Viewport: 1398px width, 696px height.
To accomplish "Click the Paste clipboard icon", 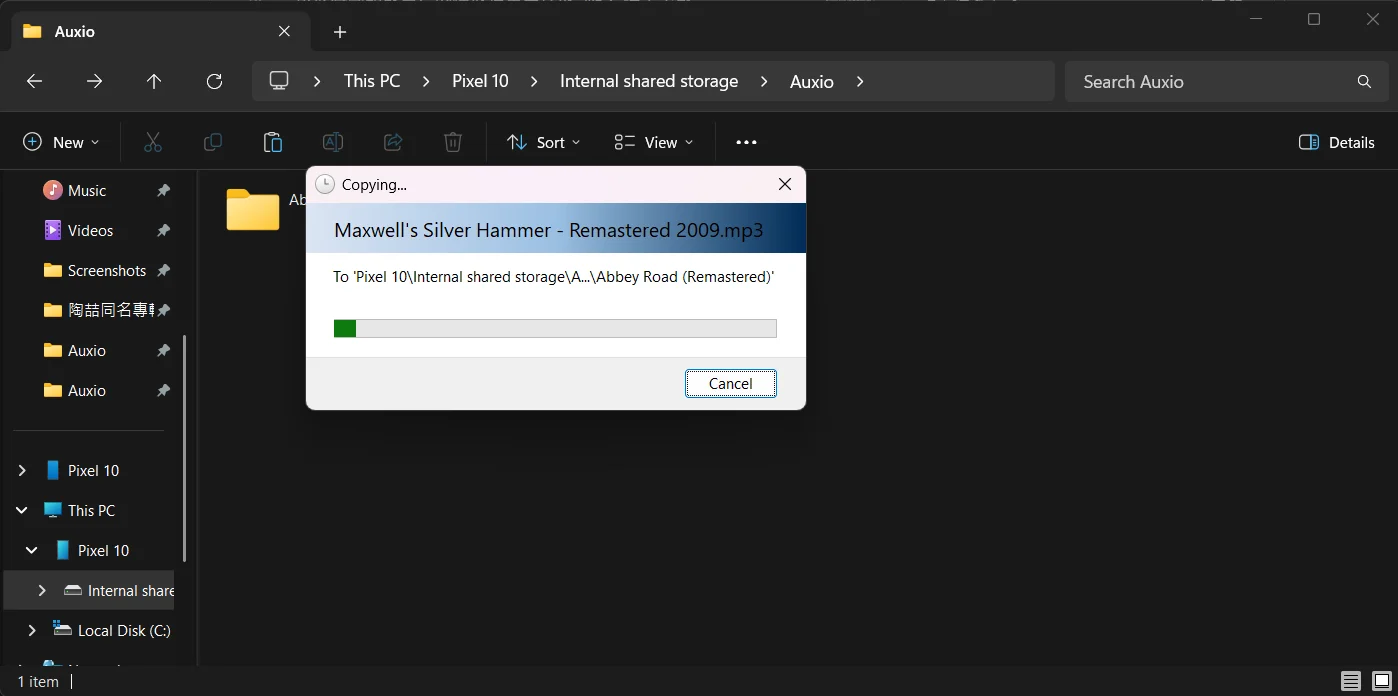I will (272, 142).
